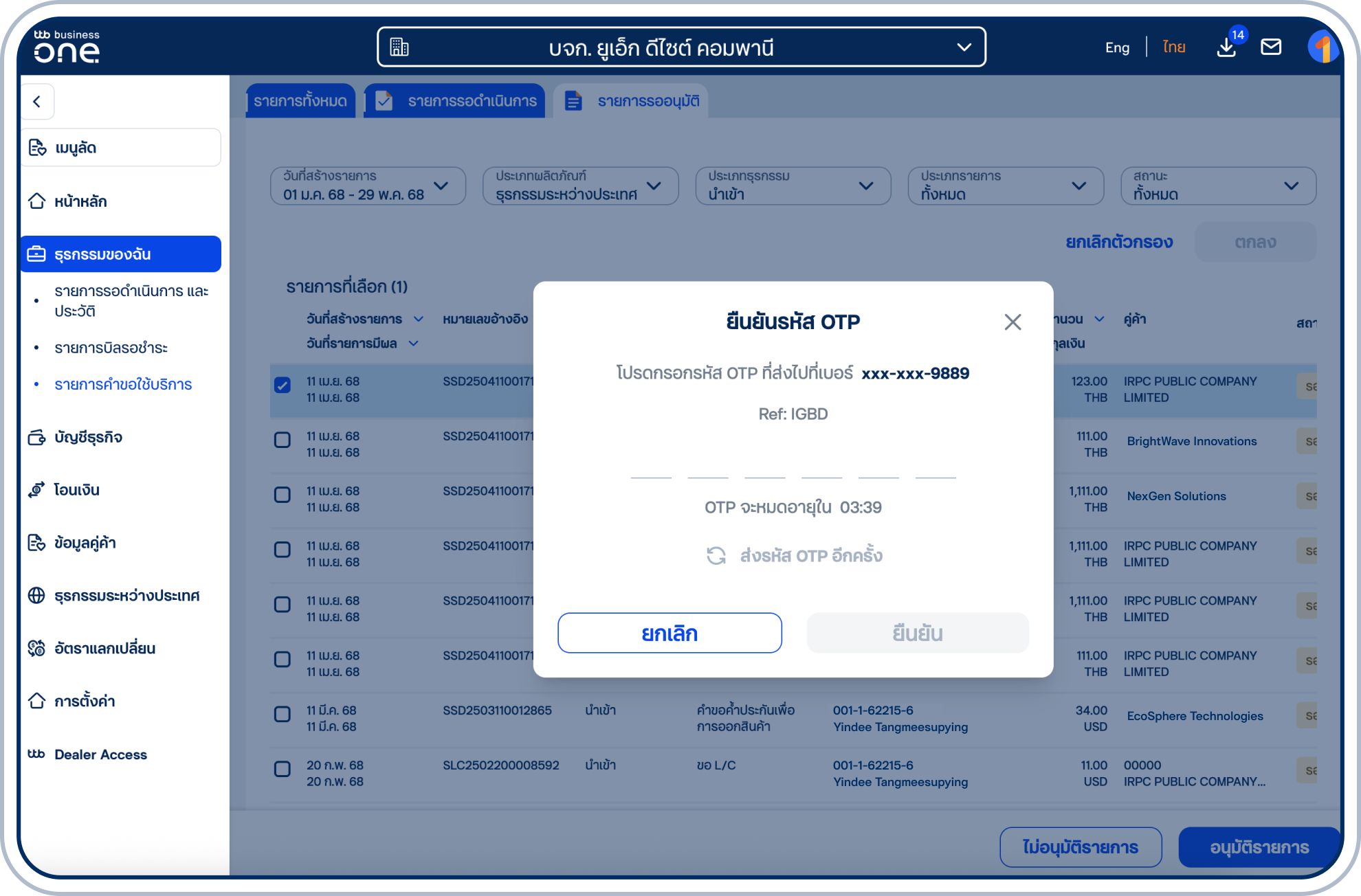Open the mail envelope icon
This screenshot has width=1361, height=896.
point(1271,47)
